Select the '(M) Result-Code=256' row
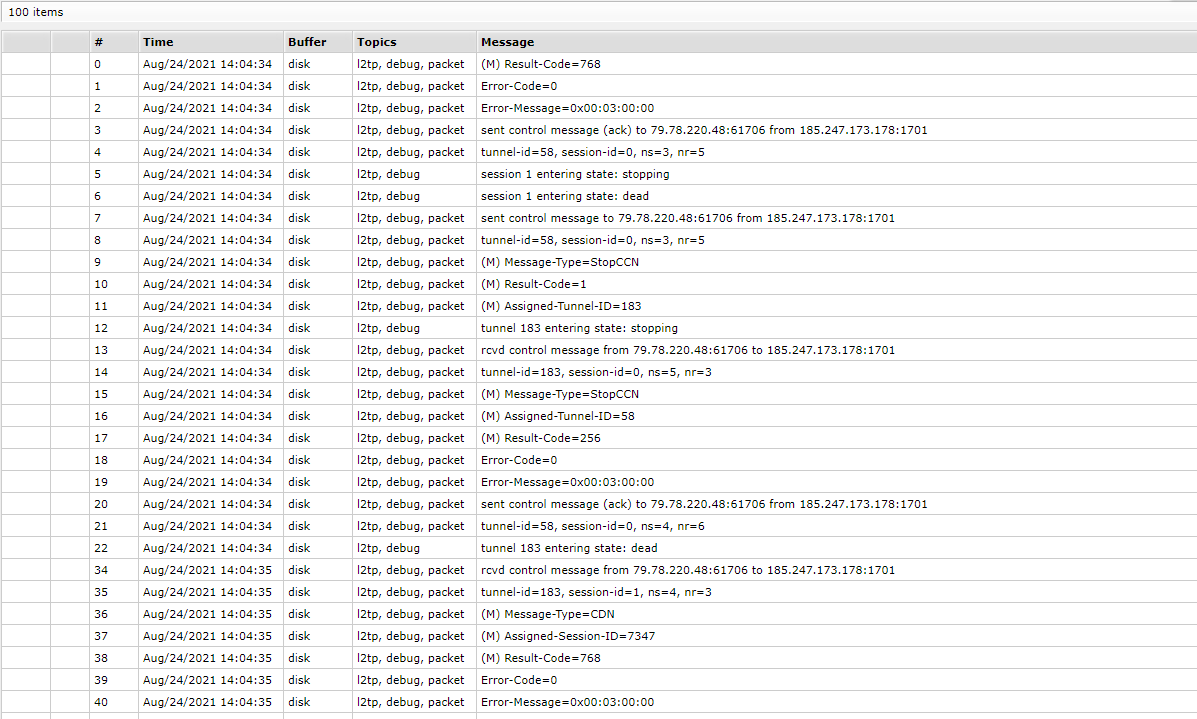1197x719 pixels. pyautogui.click(x=540, y=438)
